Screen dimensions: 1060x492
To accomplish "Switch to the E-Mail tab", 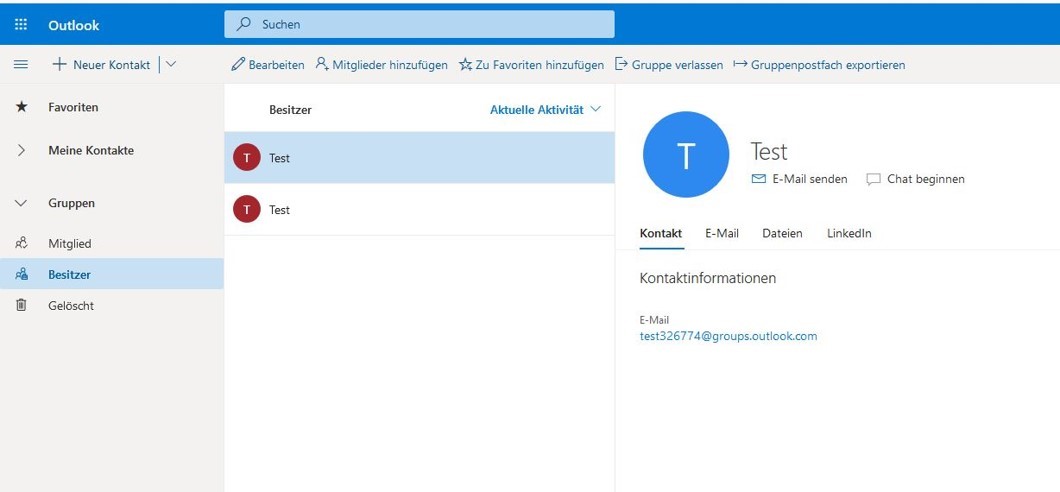I will [x=722, y=234].
